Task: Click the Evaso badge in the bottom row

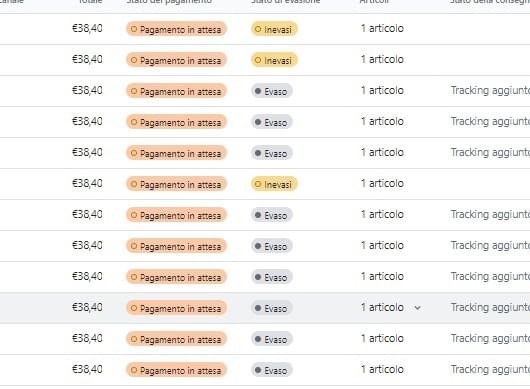Action: 272,370
